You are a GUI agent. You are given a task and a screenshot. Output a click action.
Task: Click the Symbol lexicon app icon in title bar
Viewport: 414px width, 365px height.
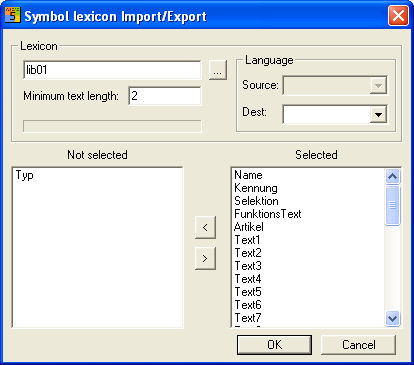(x=13, y=15)
